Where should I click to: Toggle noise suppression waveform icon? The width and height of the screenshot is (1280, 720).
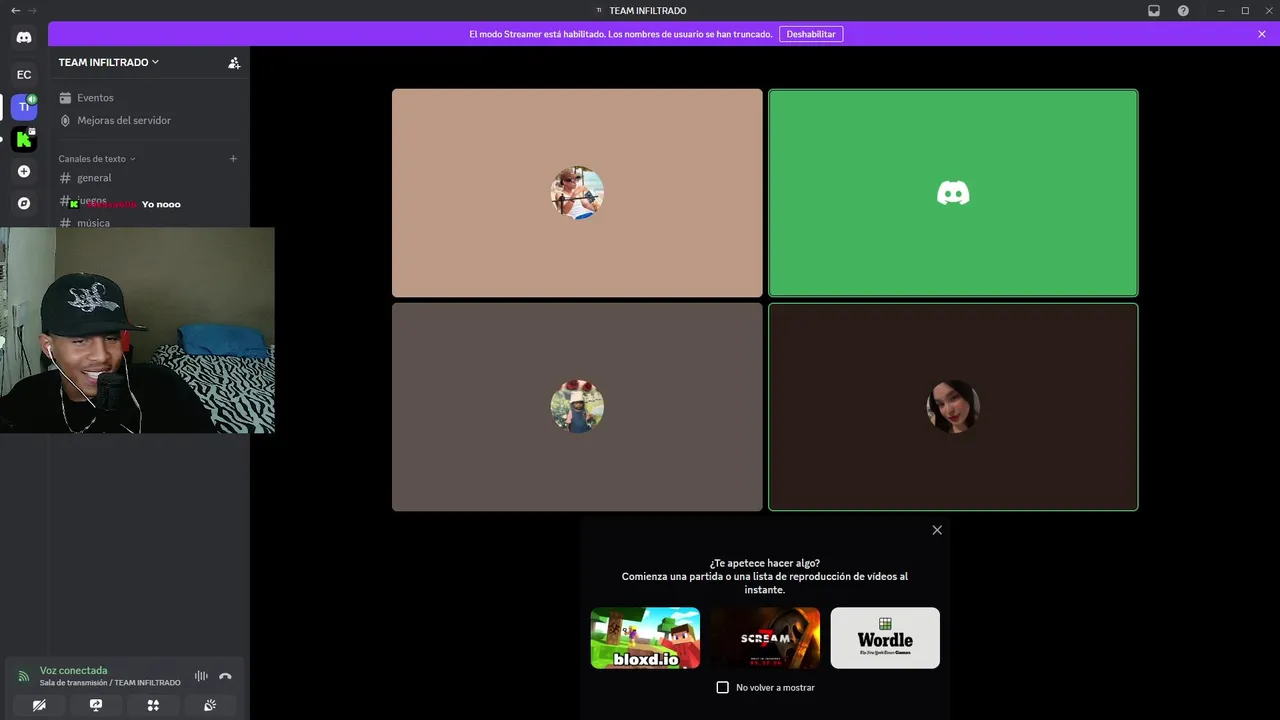tap(201, 676)
